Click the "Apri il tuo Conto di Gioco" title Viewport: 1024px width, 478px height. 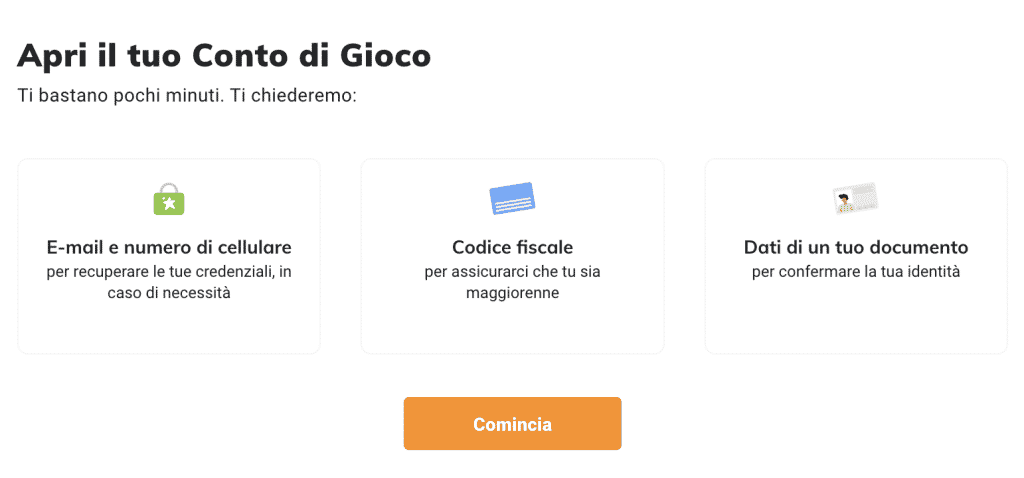tap(224, 55)
